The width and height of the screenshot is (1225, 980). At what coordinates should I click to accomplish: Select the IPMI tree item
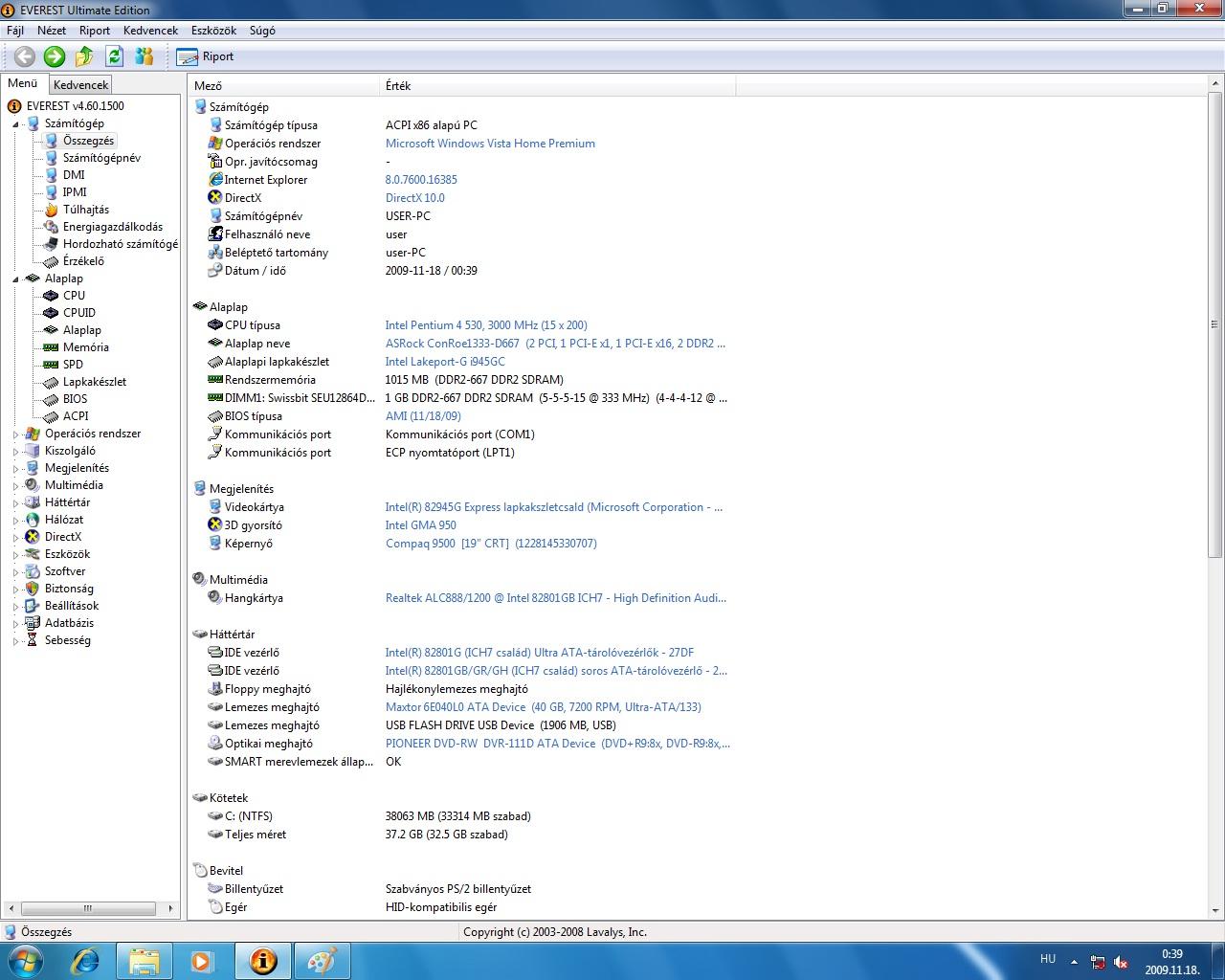(x=75, y=192)
